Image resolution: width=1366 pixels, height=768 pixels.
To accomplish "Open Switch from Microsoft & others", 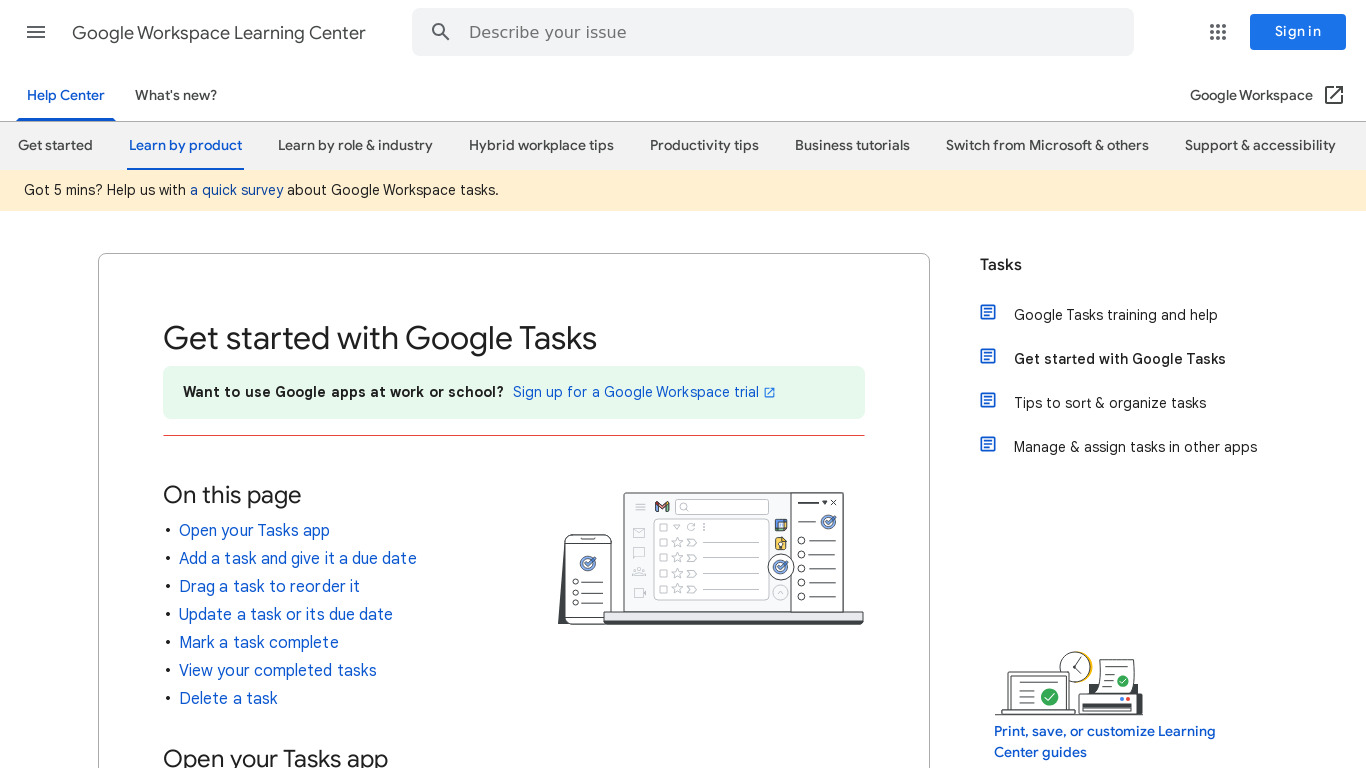I will click(x=1047, y=145).
